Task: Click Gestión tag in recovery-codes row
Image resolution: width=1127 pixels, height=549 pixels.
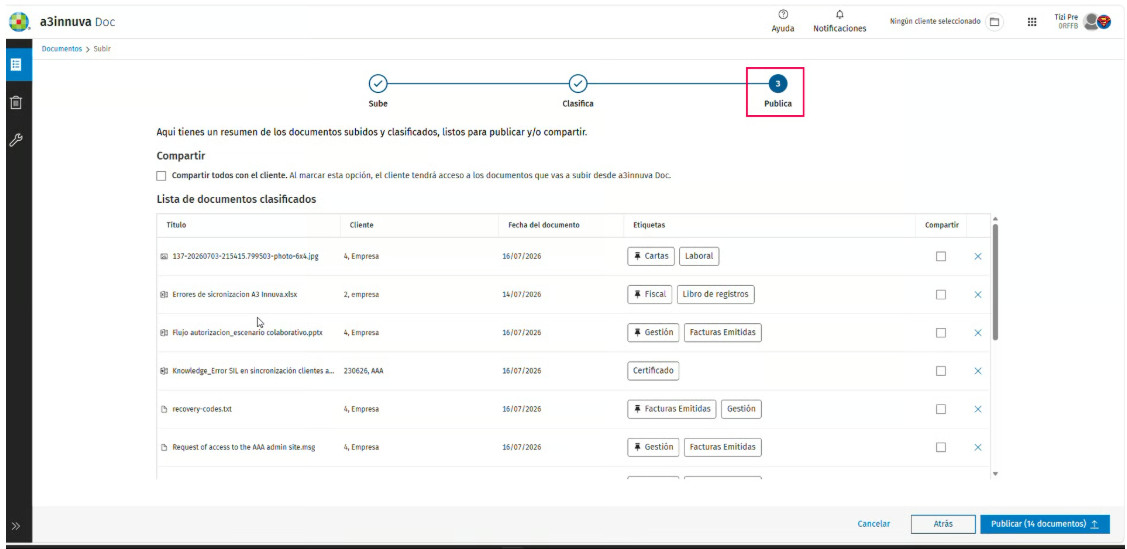Action: pyautogui.click(x=741, y=409)
